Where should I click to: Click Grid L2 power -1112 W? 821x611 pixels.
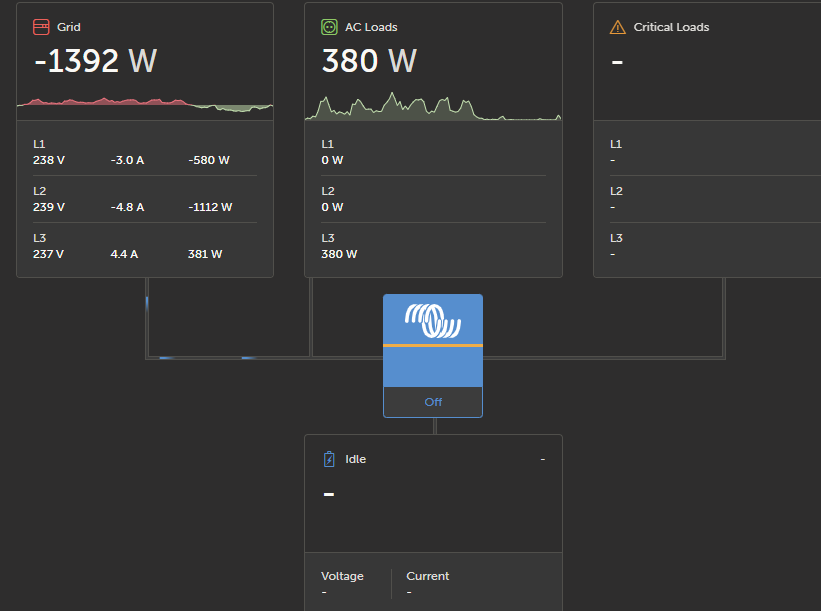click(210, 207)
